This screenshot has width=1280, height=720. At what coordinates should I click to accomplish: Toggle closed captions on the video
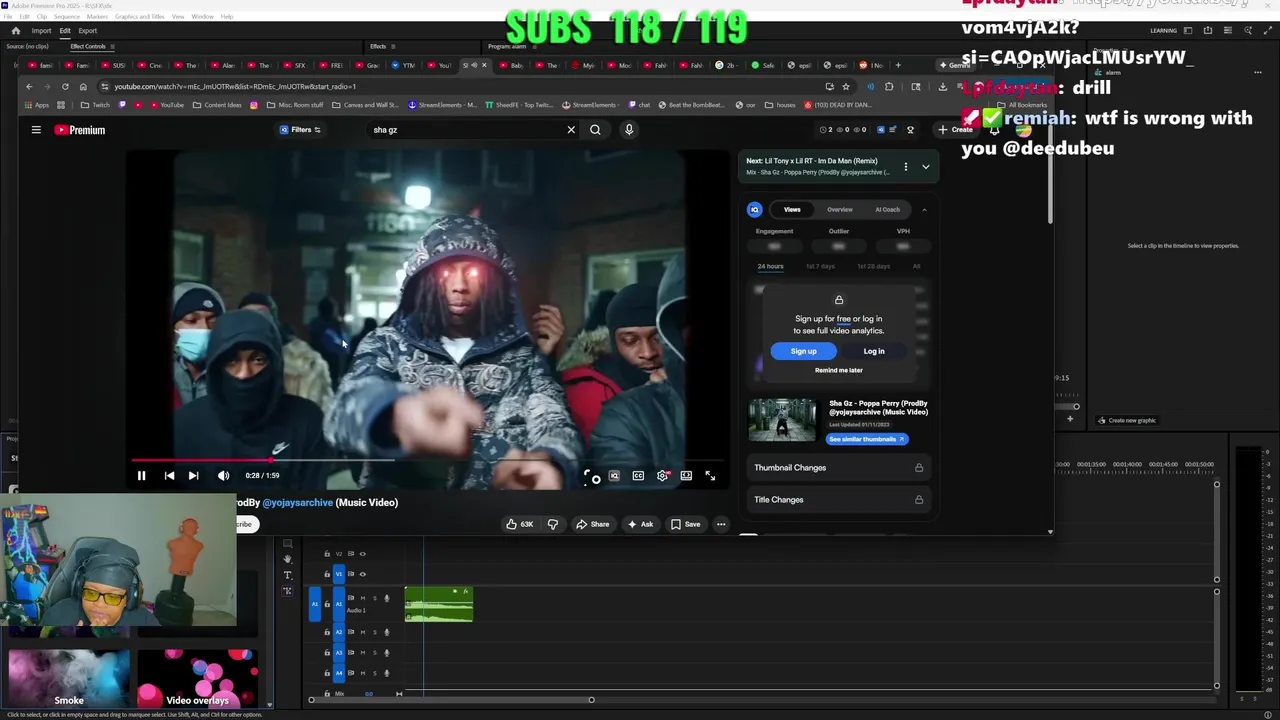click(x=638, y=476)
